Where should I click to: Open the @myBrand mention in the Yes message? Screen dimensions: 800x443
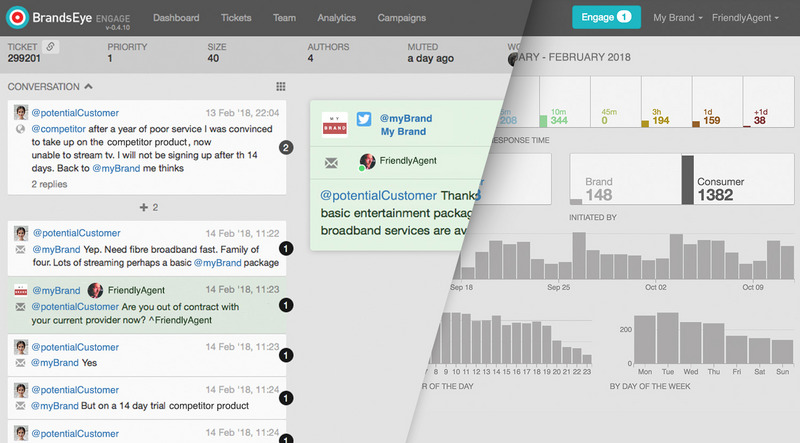point(55,363)
